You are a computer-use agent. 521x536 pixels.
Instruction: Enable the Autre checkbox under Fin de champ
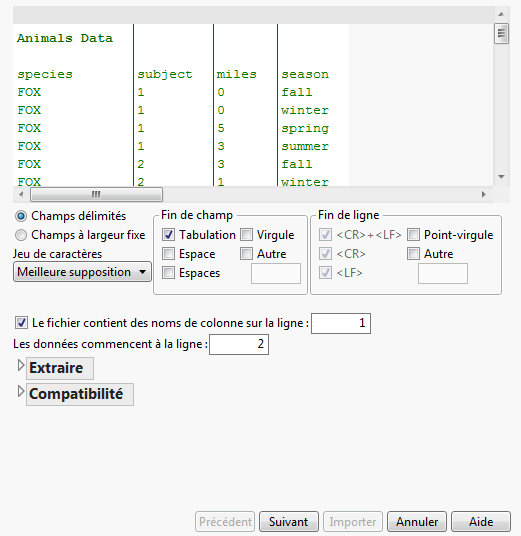click(246, 254)
